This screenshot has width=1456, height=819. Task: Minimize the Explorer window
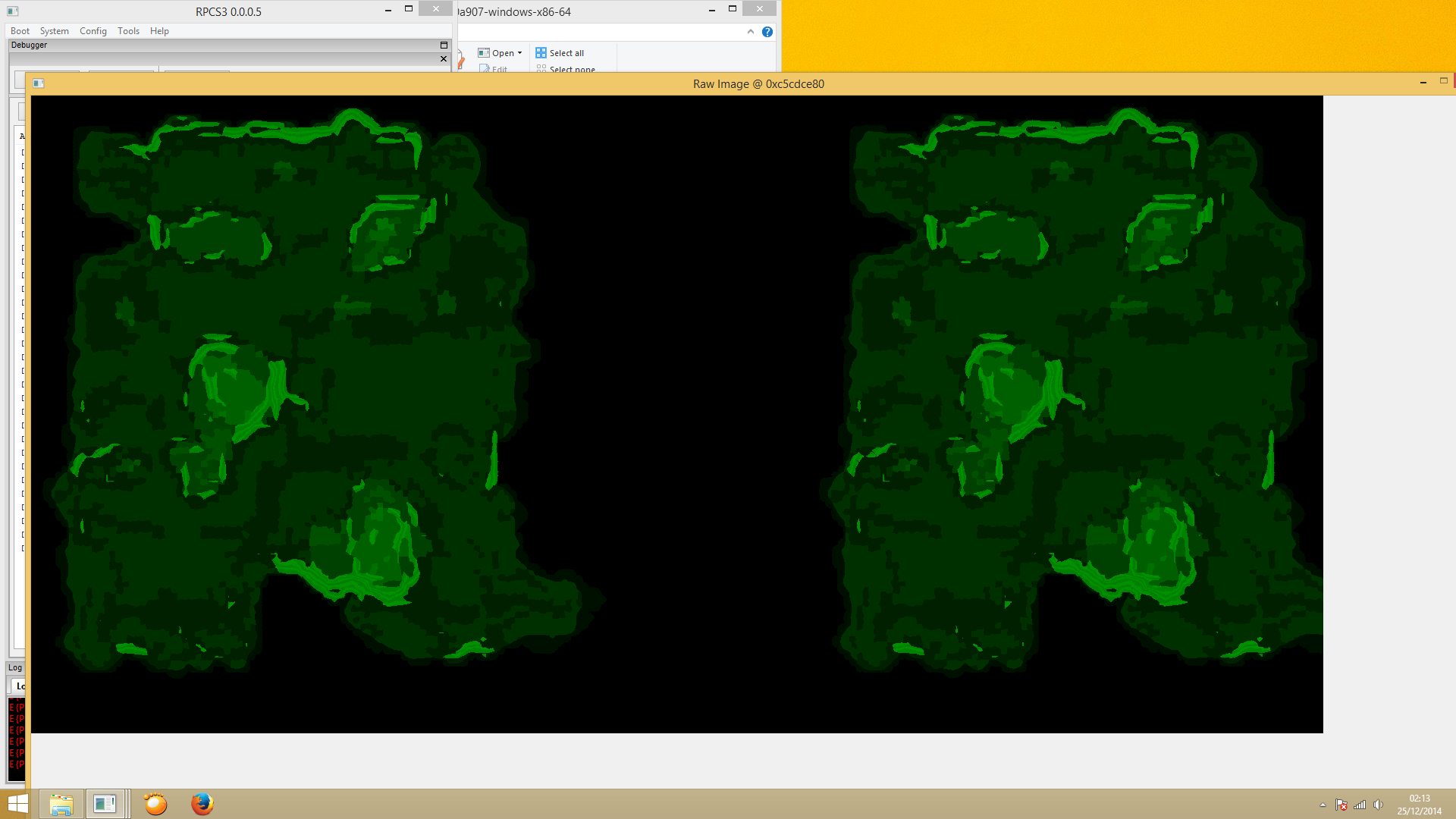[712, 10]
